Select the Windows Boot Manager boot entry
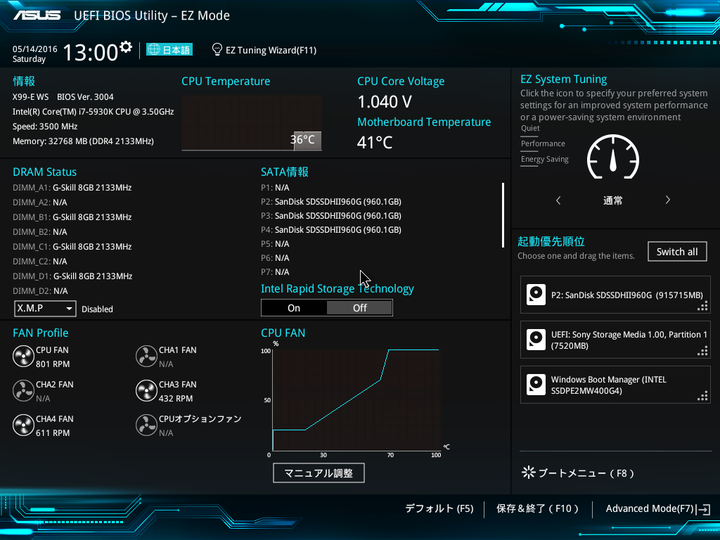The height and width of the screenshot is (540, 720). (x=615, y=385)
